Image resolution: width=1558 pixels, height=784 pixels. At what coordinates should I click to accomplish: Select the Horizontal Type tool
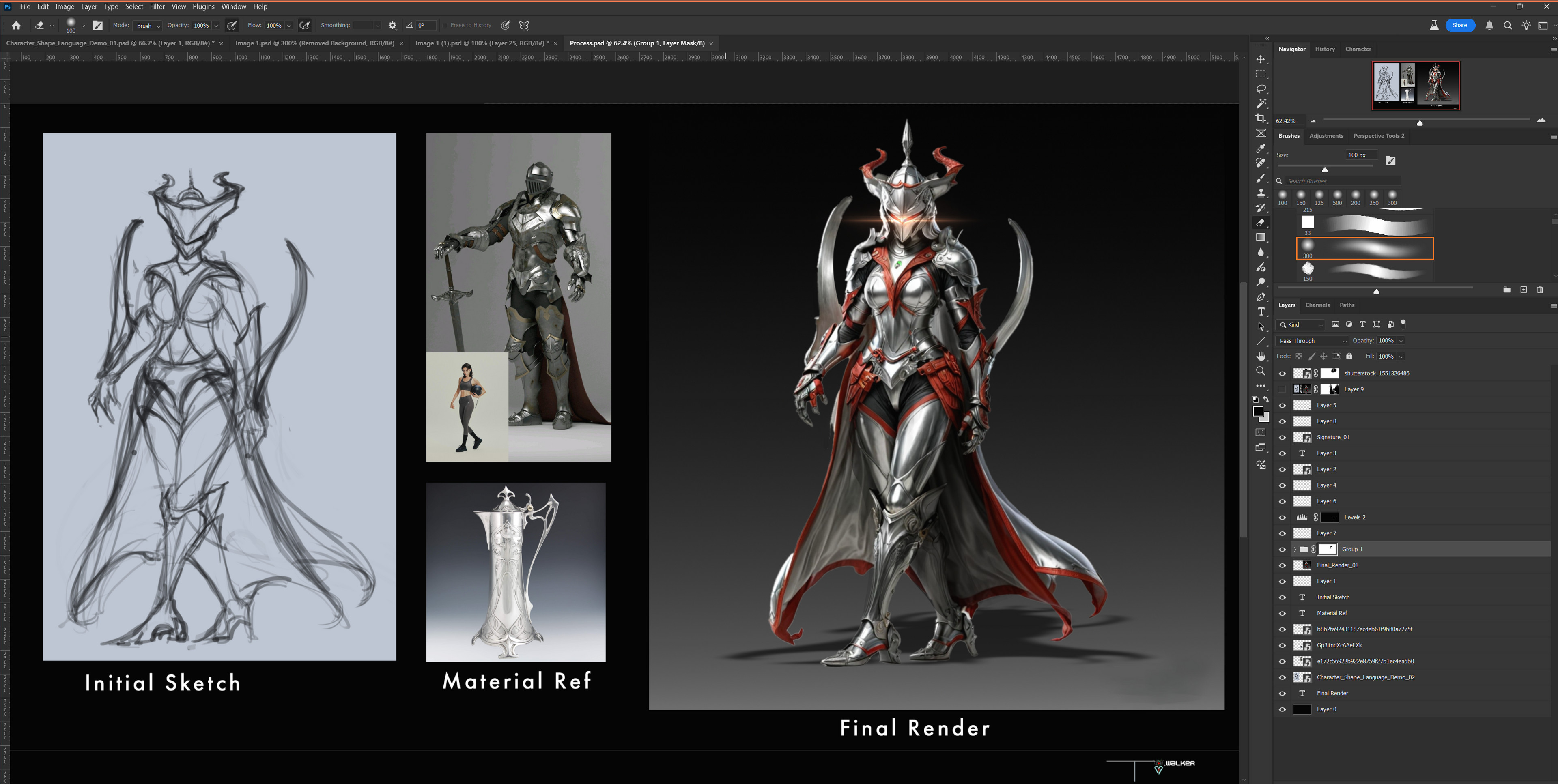(x=1261, y=312)
